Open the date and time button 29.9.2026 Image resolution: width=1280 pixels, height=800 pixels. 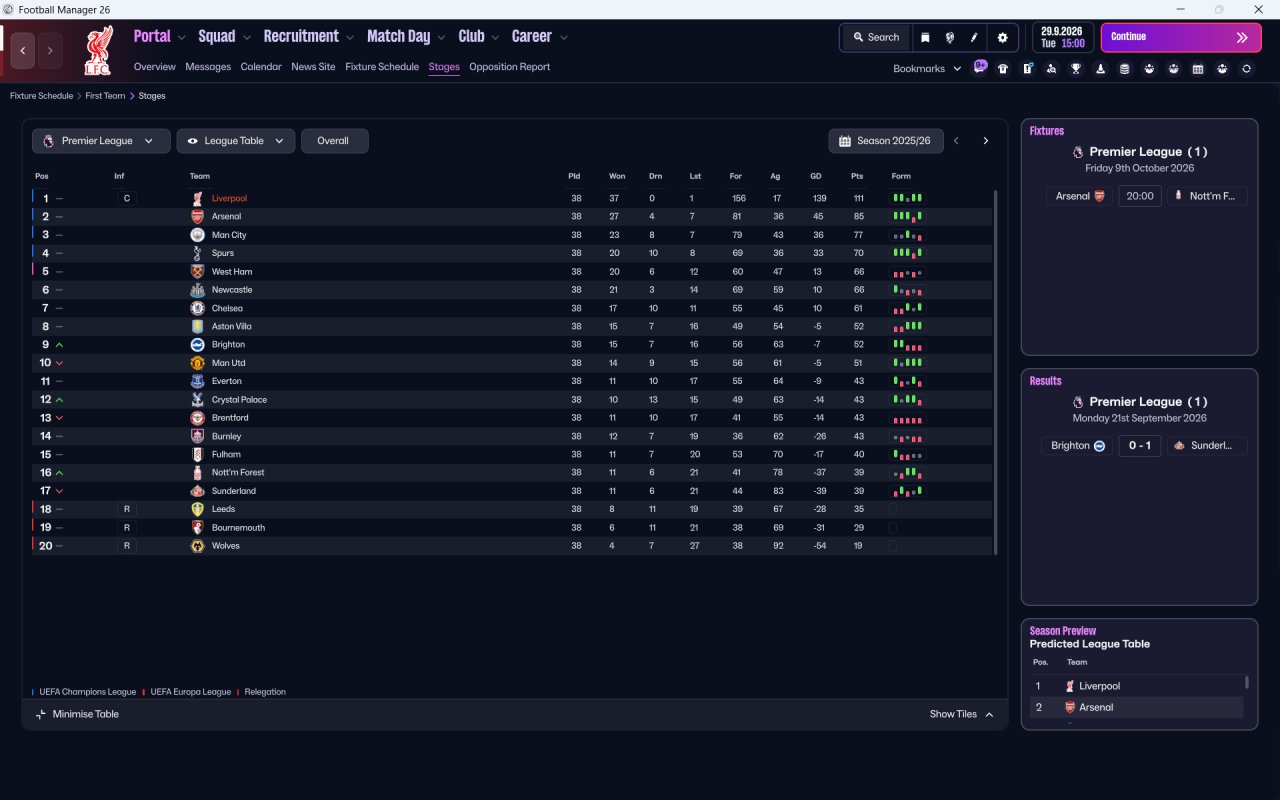(x=1063, y=37)
